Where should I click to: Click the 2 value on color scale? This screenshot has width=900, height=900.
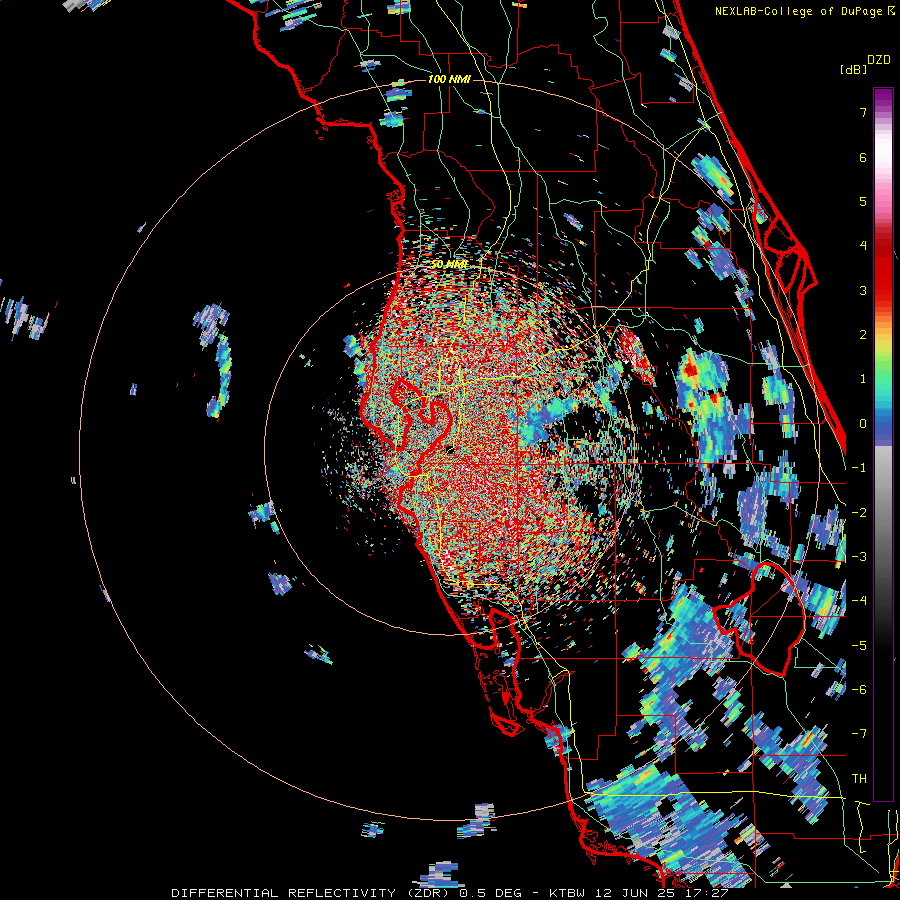[863, 335]
